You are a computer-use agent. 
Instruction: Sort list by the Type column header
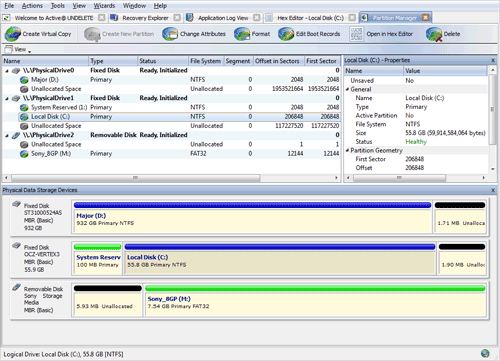coord(113,61)
